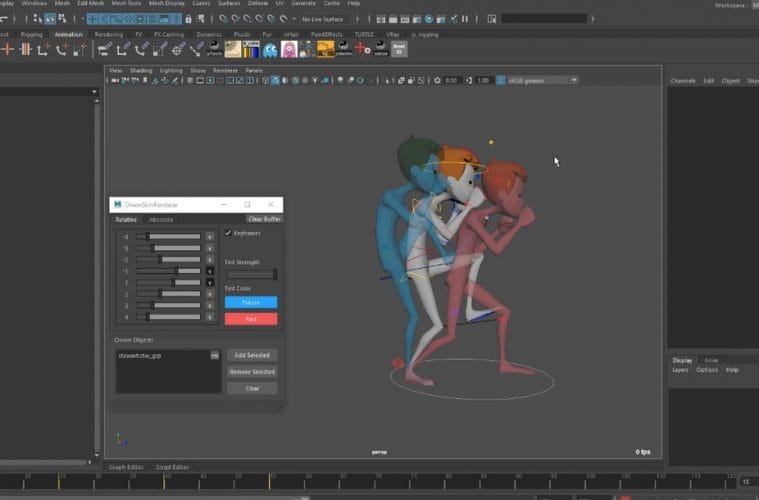This screenshot has height=500, width=759.
Task: Click the Arnold shelf icon
Action: pos(398,49)
